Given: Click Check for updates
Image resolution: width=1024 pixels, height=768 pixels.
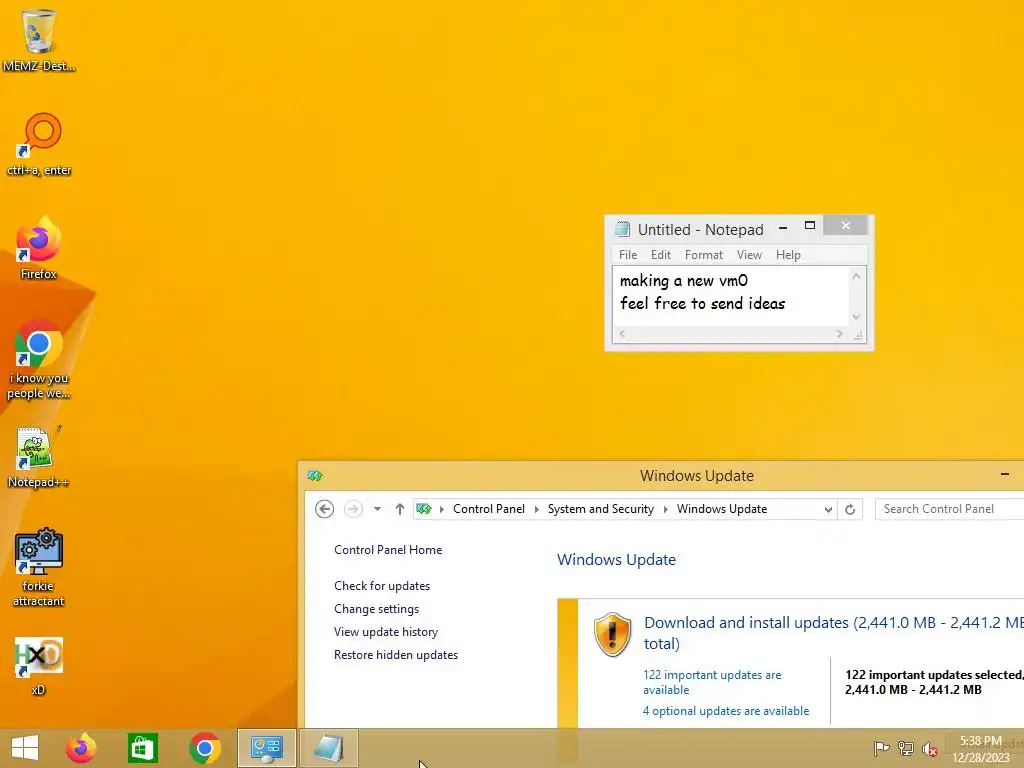Looking at the screenshot, I should (x=382, y=586).
